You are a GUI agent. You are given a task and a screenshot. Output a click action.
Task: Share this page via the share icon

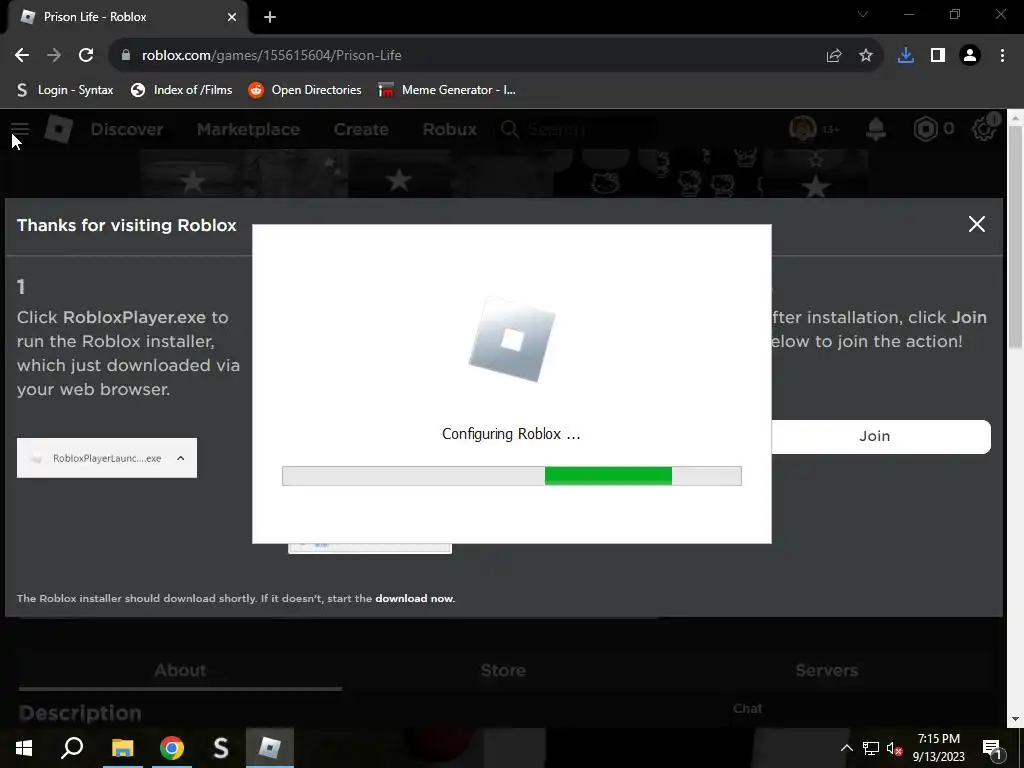click(834, 56)
